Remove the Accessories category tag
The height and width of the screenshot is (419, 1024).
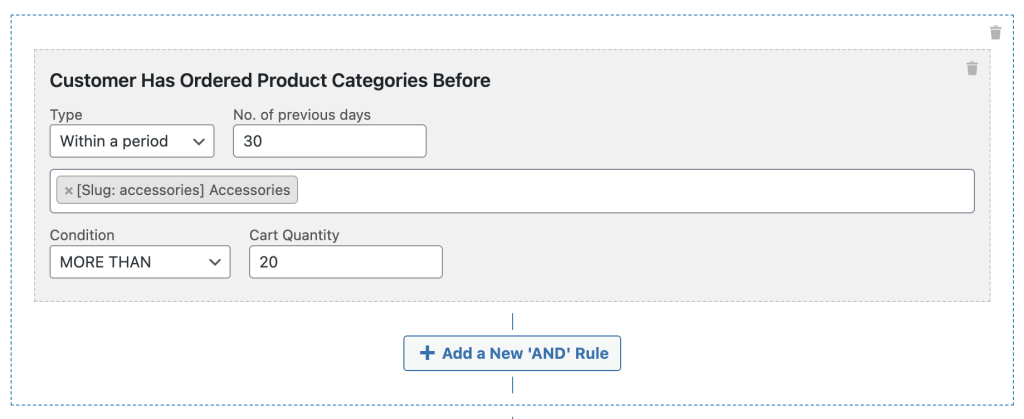pos(69,191)
